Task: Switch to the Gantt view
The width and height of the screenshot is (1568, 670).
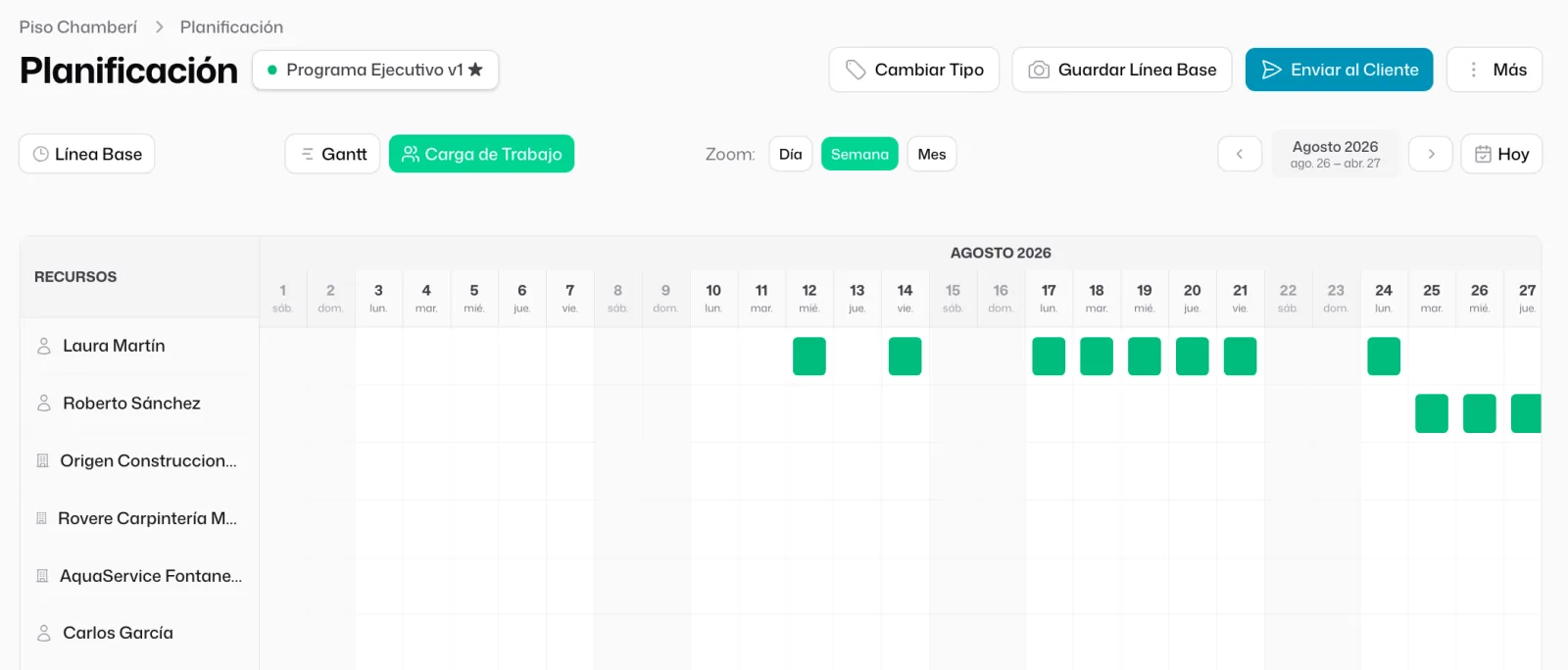Action: [x=332, y=154]
